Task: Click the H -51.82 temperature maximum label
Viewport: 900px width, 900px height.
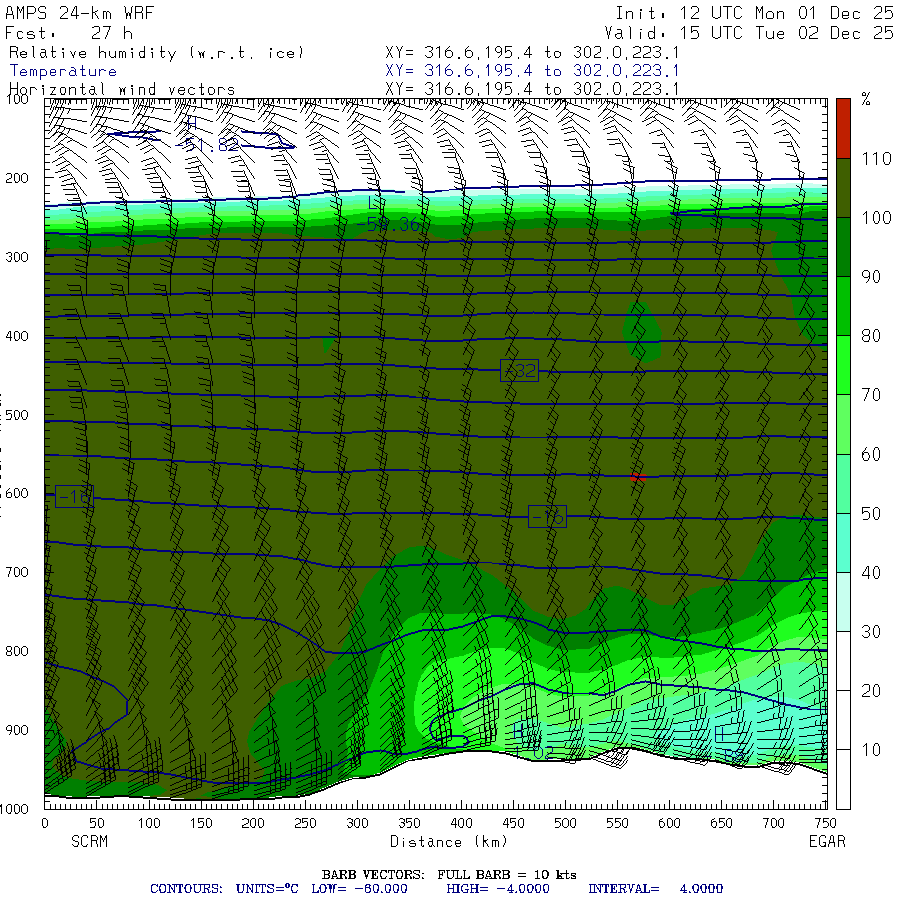Action: click(207, 135)
